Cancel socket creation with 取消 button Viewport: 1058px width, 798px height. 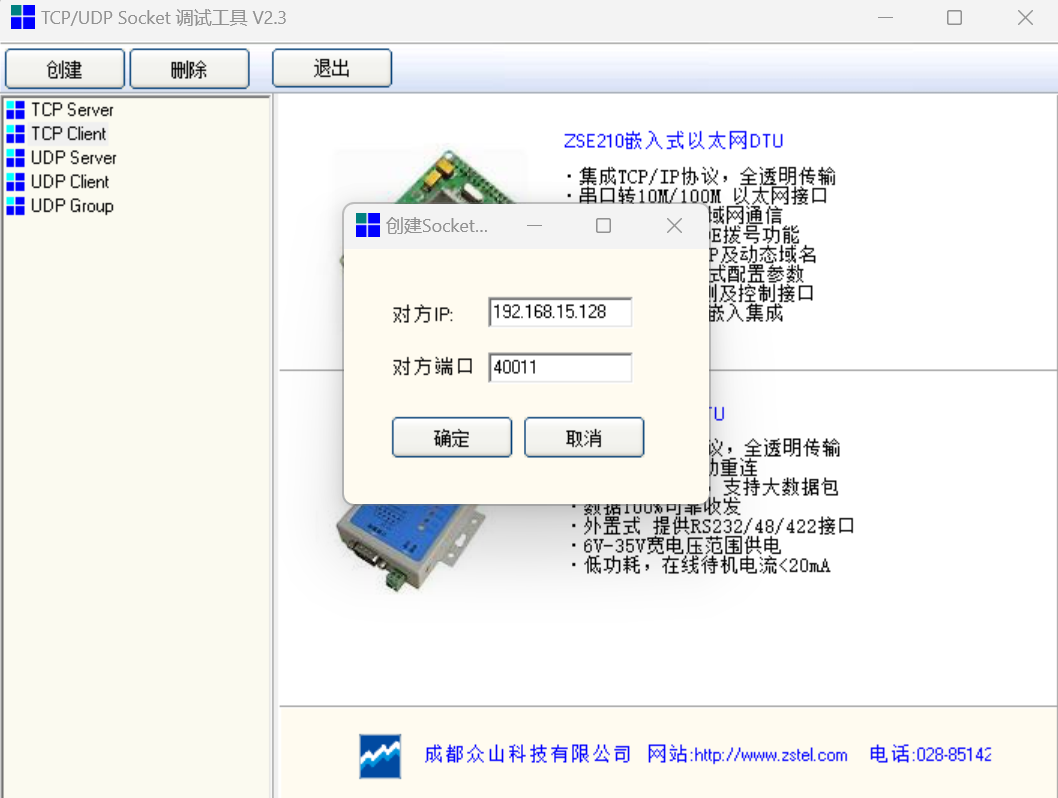pyautogui.click(x=584, y=438)
